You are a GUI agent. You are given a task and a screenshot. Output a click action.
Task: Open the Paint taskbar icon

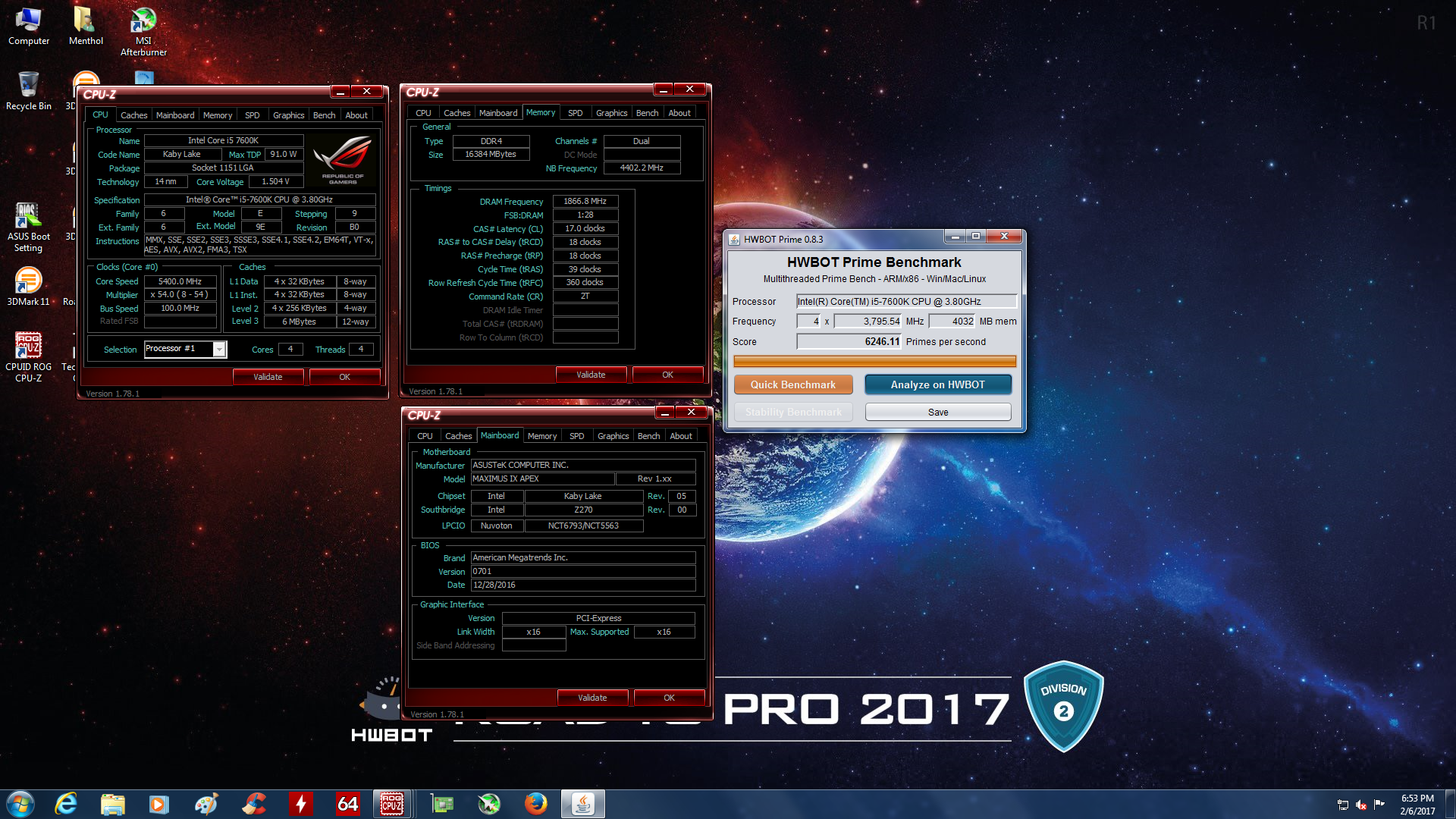[206, 804]
